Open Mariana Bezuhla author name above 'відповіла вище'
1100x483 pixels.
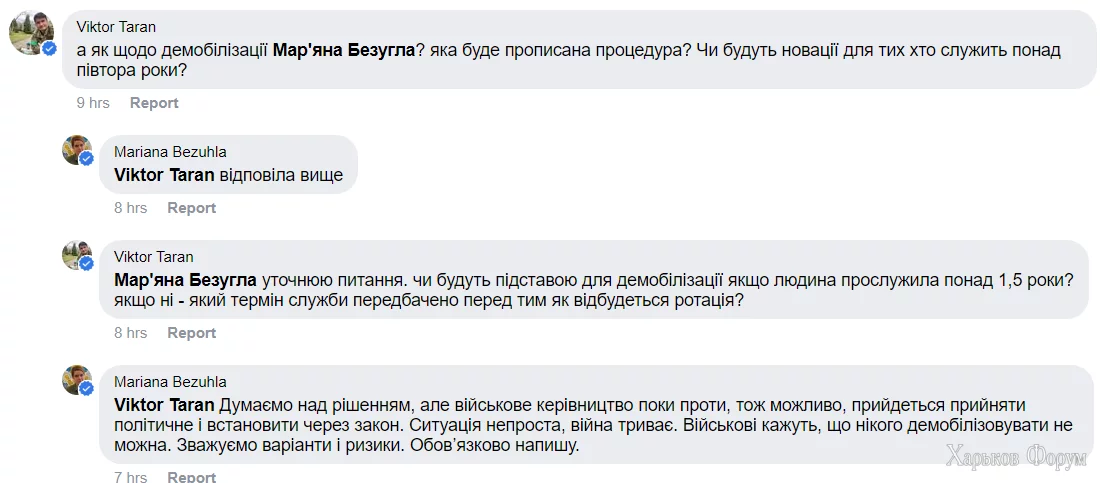click(x=170, y=152)
